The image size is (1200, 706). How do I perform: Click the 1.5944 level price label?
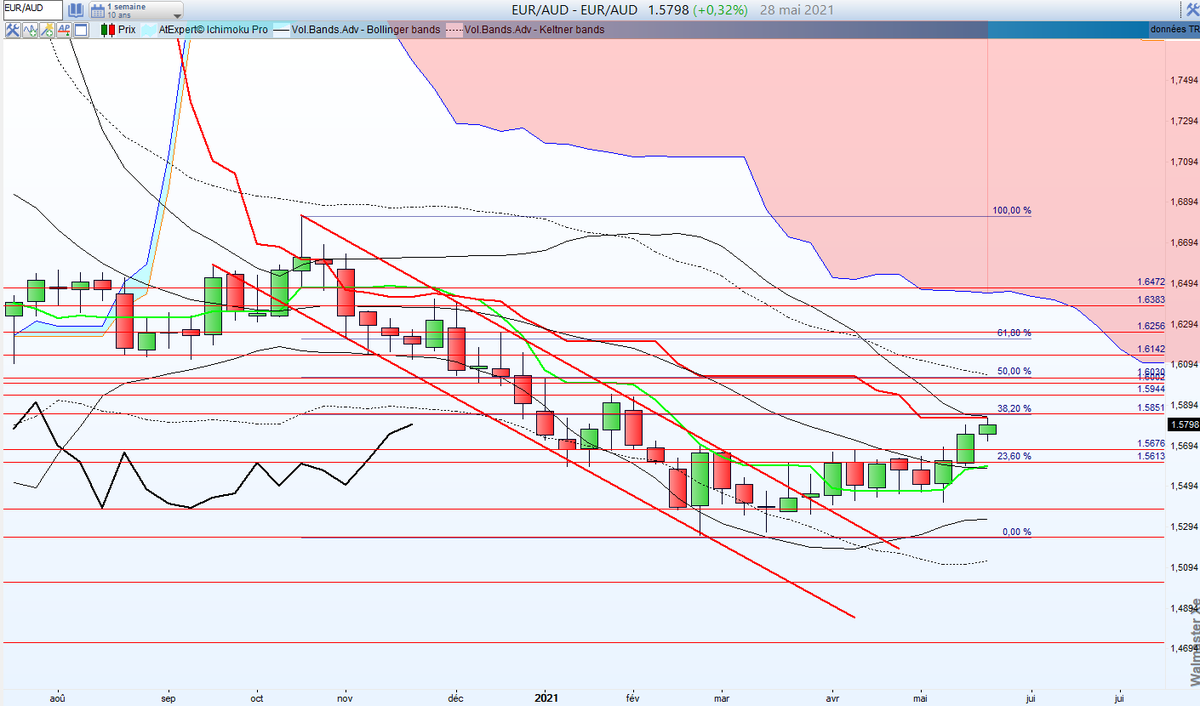tap(1150, 388)
